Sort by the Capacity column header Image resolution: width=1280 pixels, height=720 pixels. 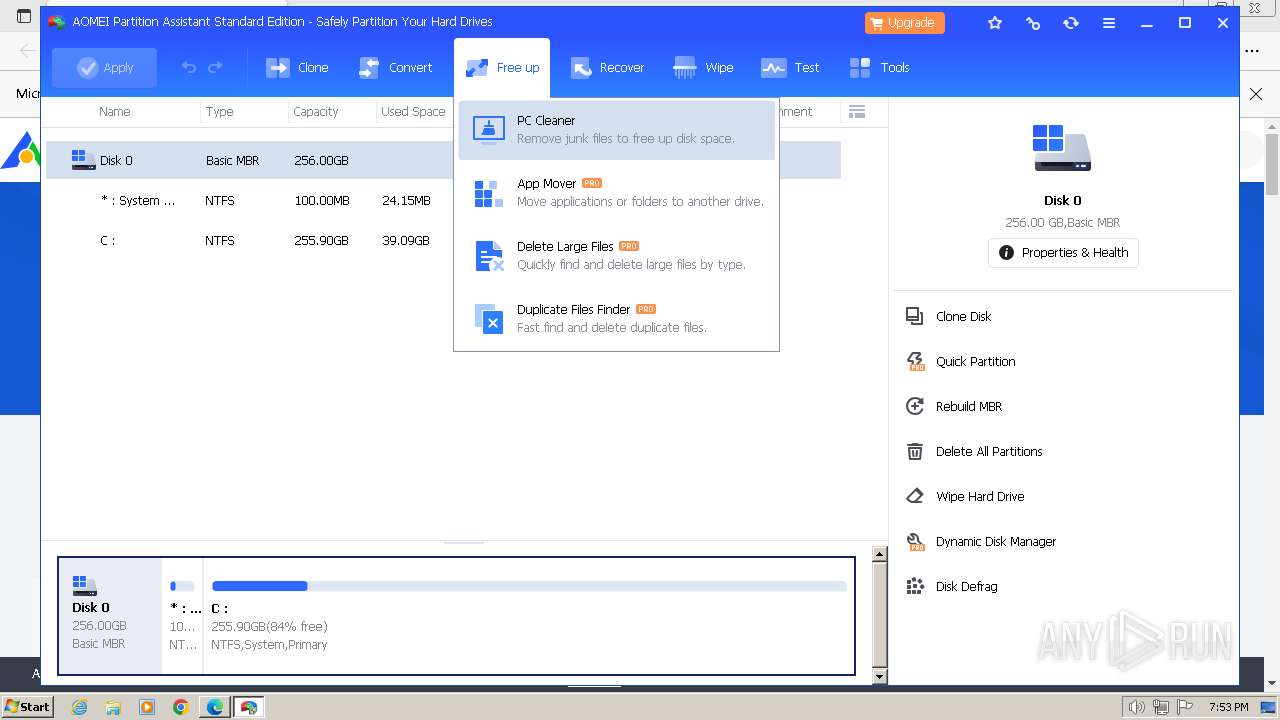point(315,111)
